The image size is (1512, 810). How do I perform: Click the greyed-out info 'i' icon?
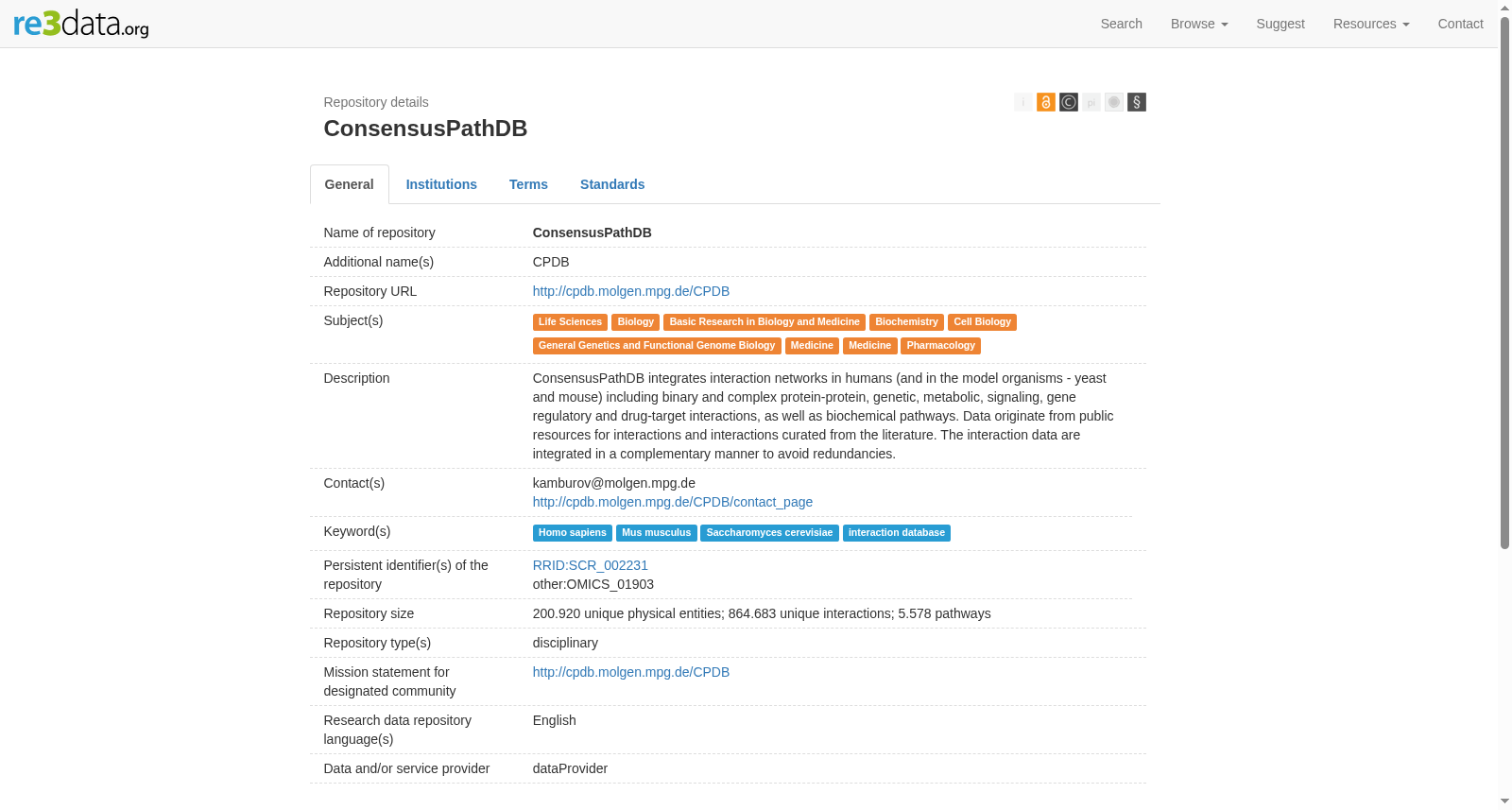1022,102
